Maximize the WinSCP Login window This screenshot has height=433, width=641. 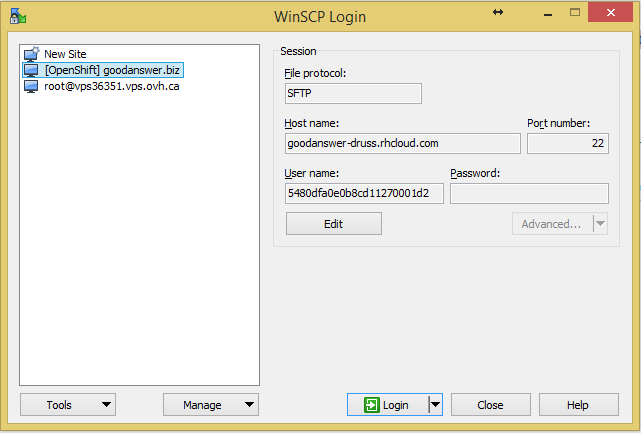coord(575,12)
